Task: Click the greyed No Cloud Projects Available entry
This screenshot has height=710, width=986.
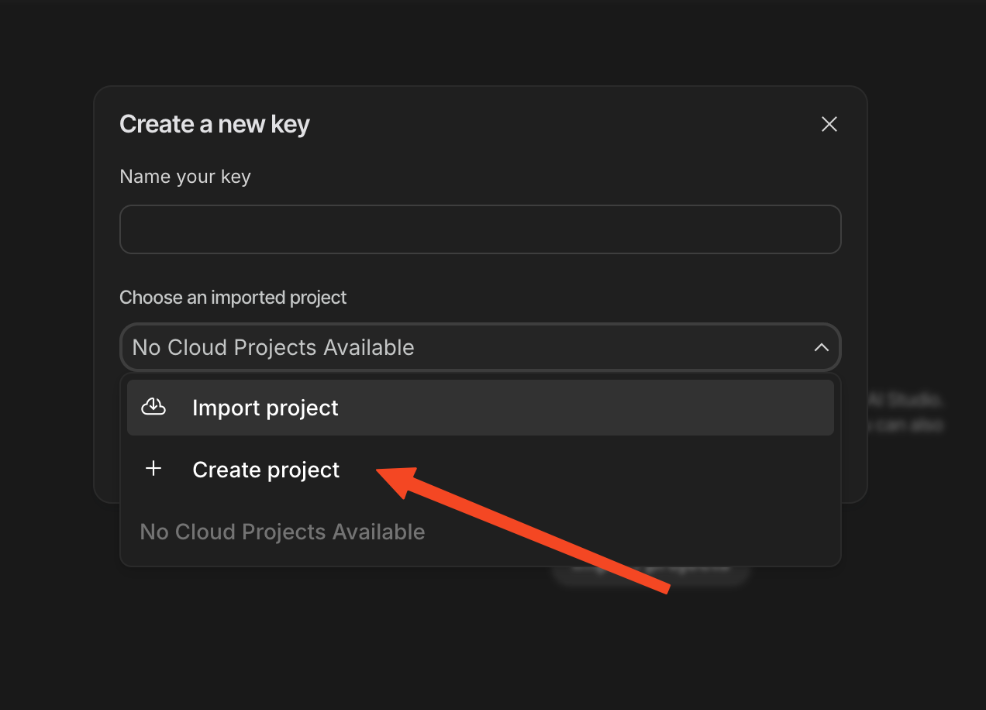Action: (x=282, y=532)
